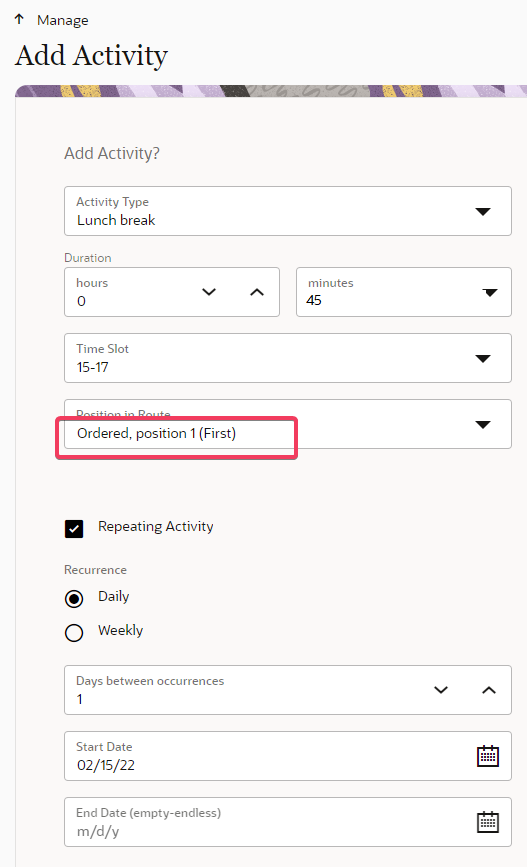Open the Start Date calendar picker
Image resolution: width=527 pixels, height=867 pixels.
point(488,756)
